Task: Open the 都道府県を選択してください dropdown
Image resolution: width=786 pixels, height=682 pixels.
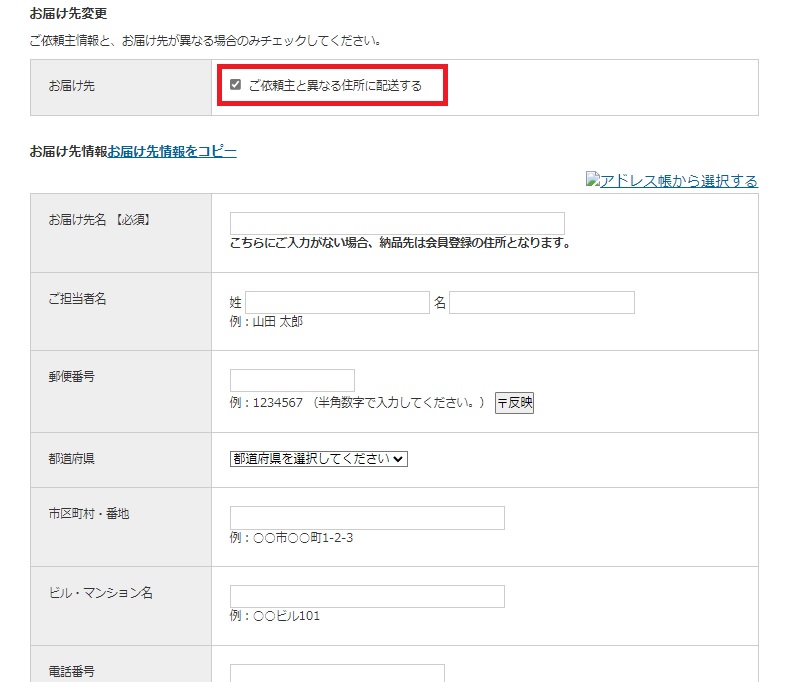Action: pos(319,458)
